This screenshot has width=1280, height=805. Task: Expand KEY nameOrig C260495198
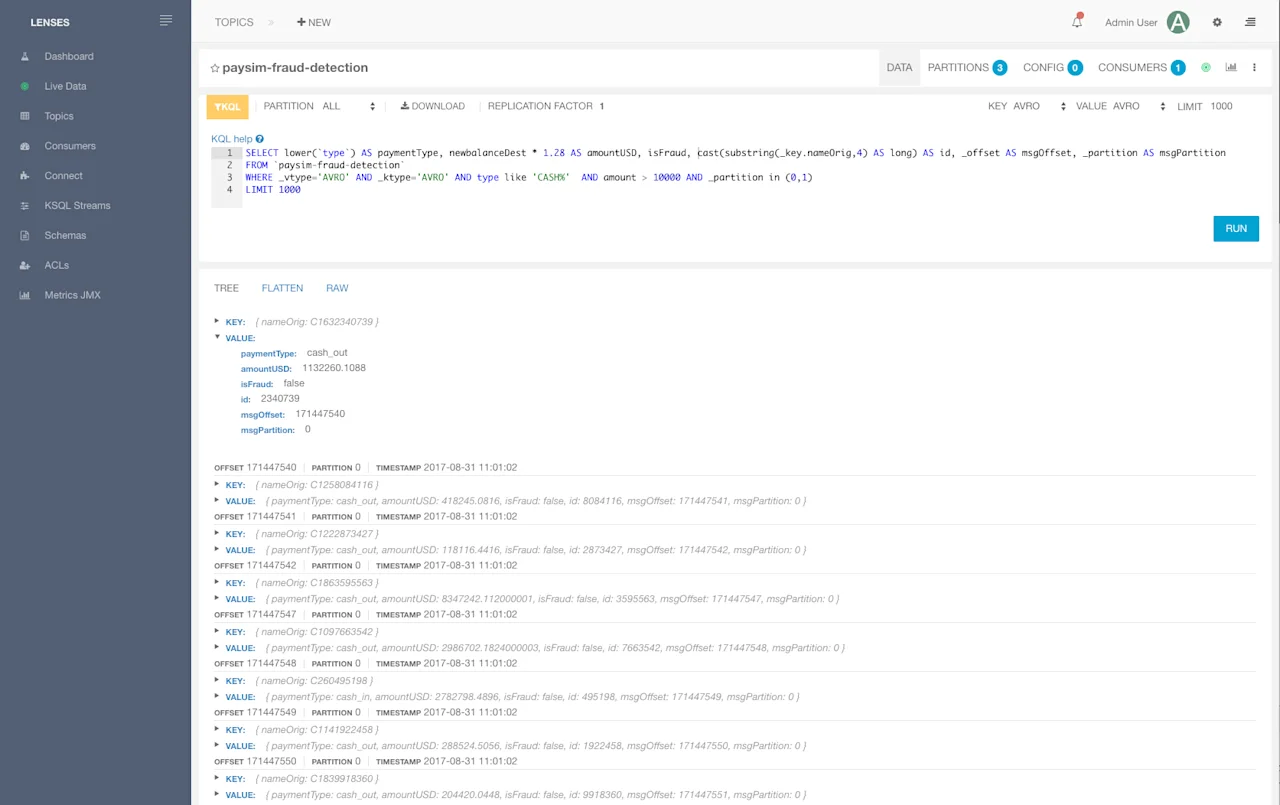pyautogui.click(x=217, y=680)
